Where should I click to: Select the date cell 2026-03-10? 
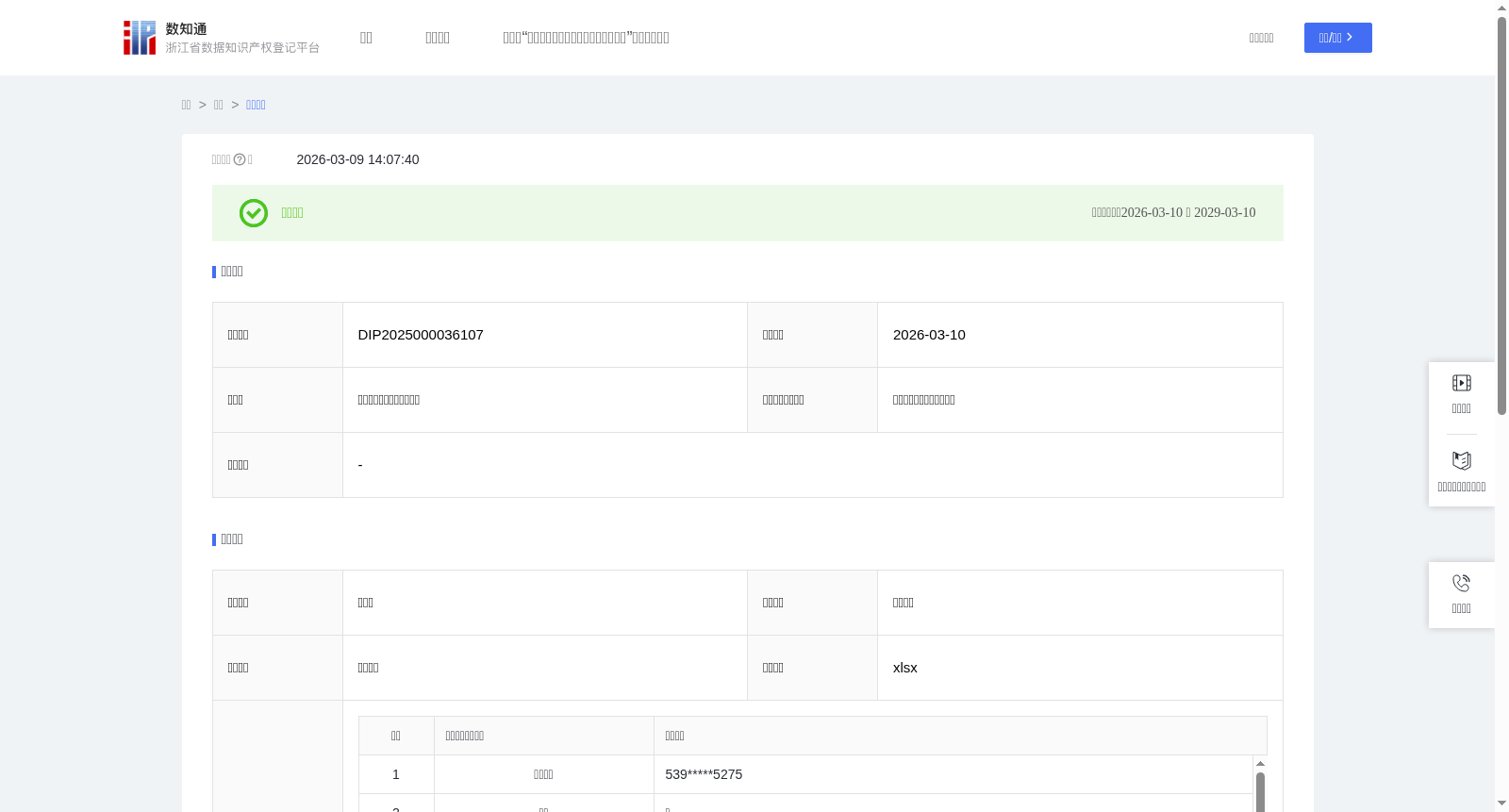pyautogui.click(x=929, y=335)
